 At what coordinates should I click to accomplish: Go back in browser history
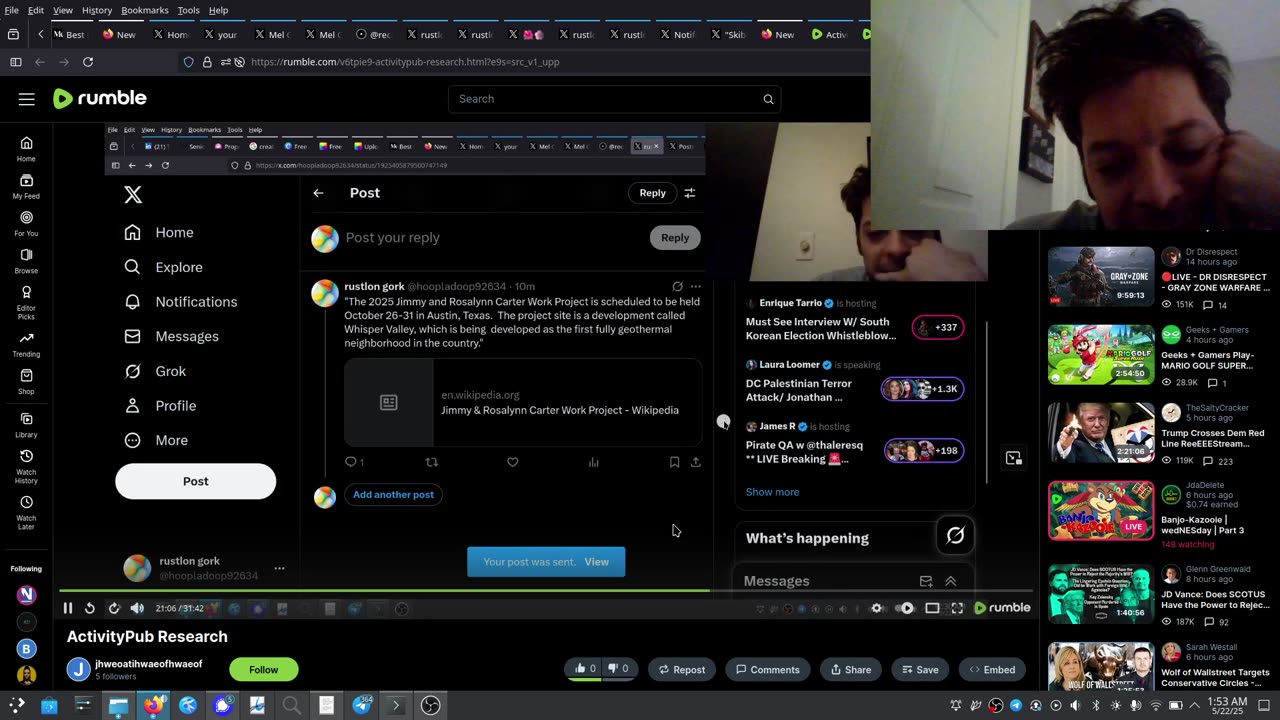tap(40, 62)
